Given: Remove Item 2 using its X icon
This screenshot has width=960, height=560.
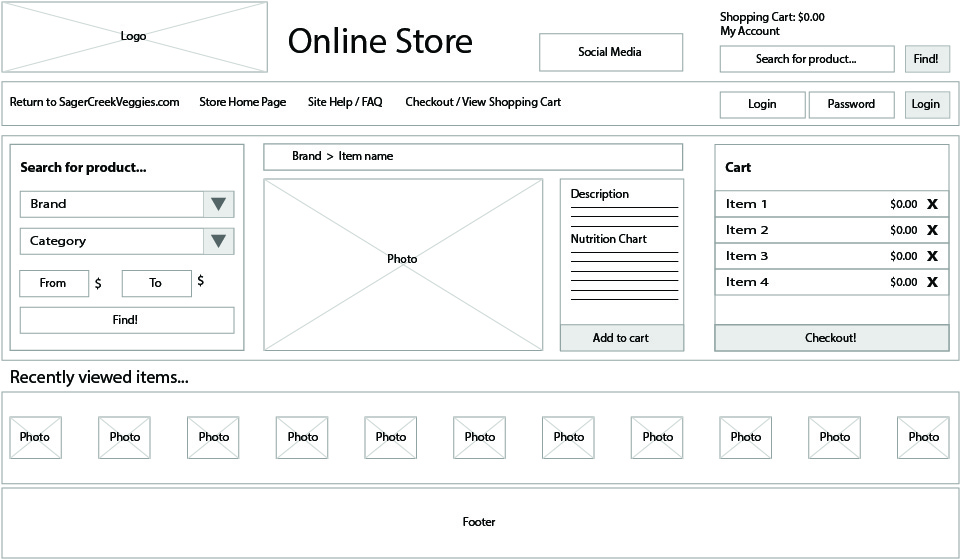Looking at the screenshot, I should coord(932,230).
